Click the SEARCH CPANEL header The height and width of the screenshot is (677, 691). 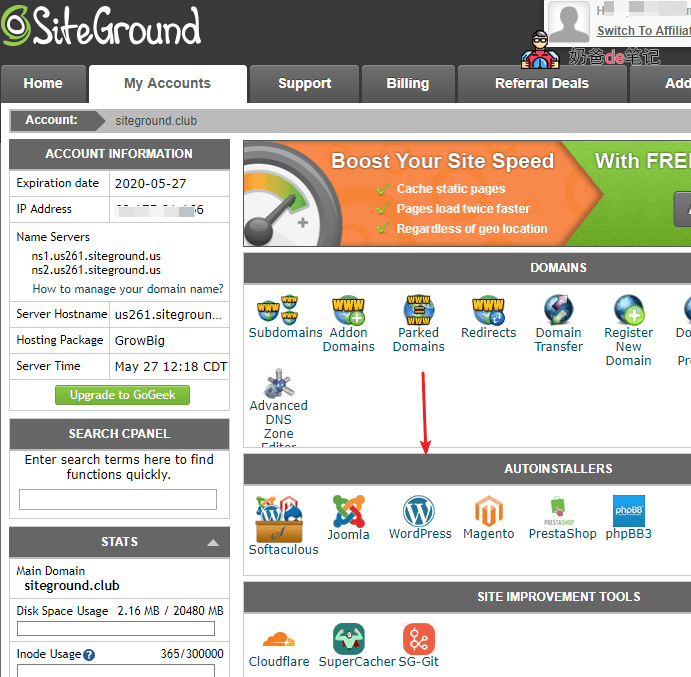119,434
